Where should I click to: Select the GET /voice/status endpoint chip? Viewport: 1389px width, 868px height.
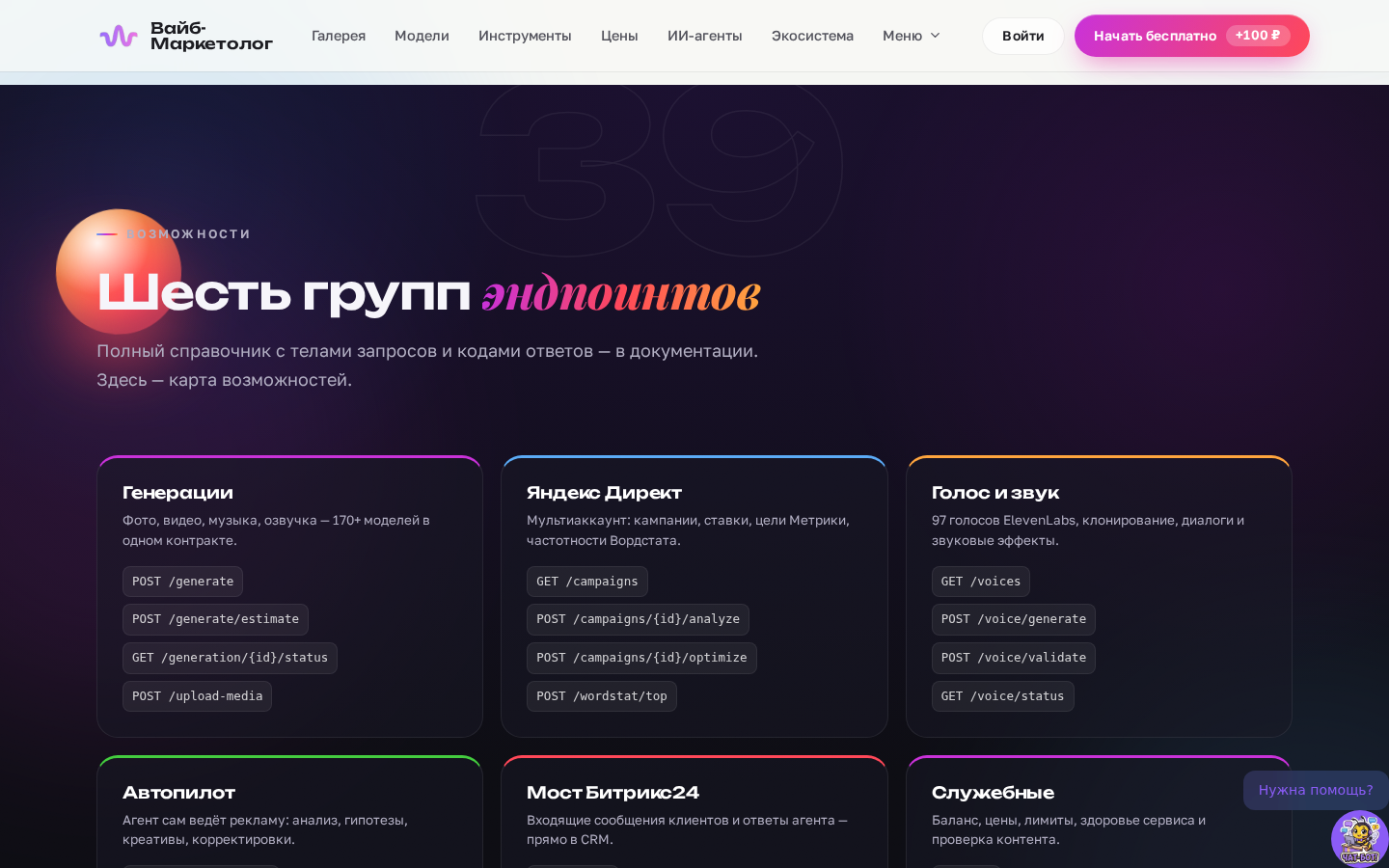pyautogui.click(x=1003, y=696)
